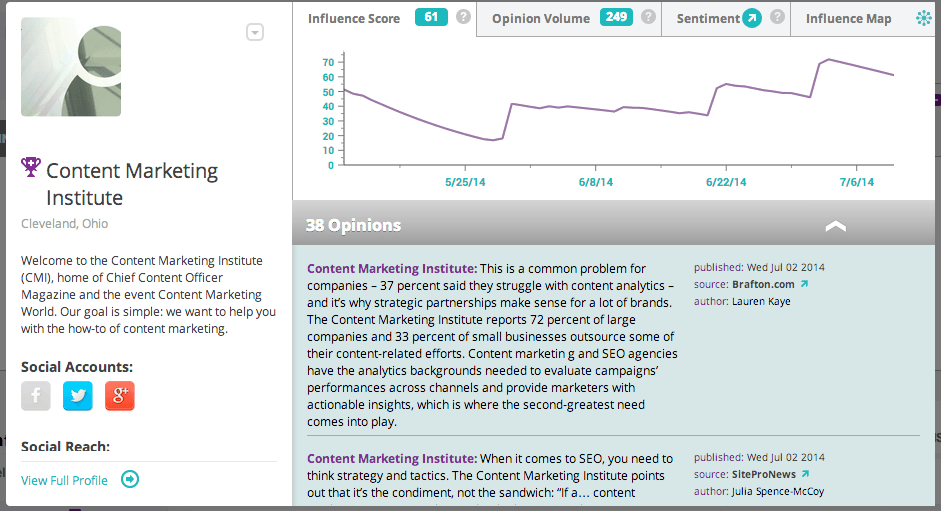Click the purple trophy icon by profile name

31,166
